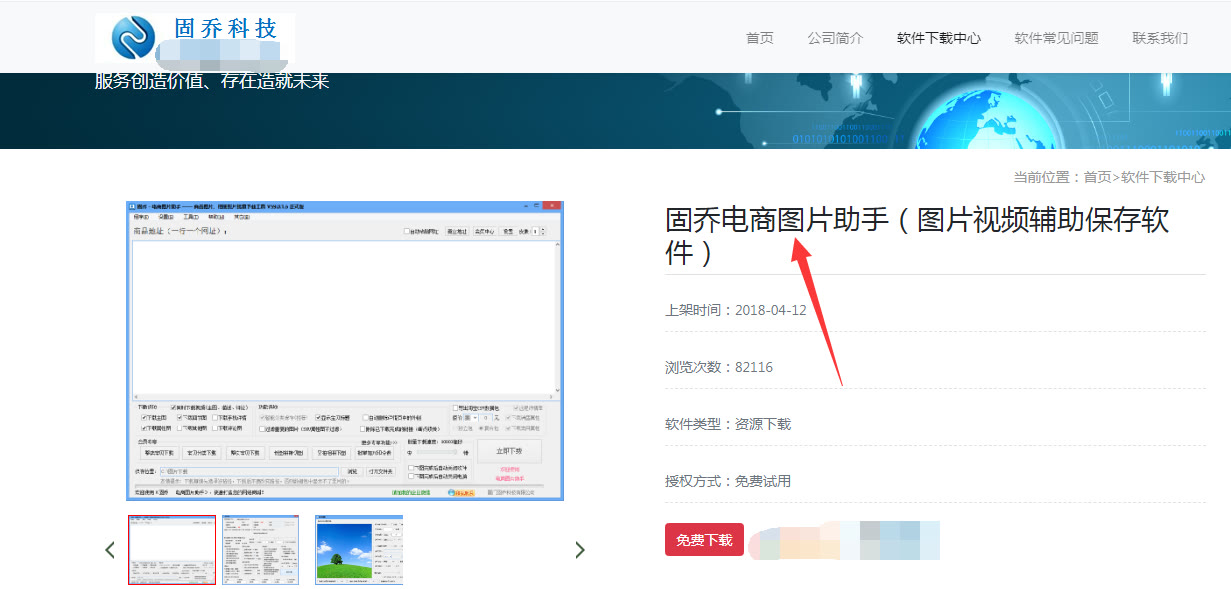Image resolution: width=1231 pixels, height=589 pixels.
Task: Select 软件常见问题 in the navigation bar
Action: tap(1055, 37)
